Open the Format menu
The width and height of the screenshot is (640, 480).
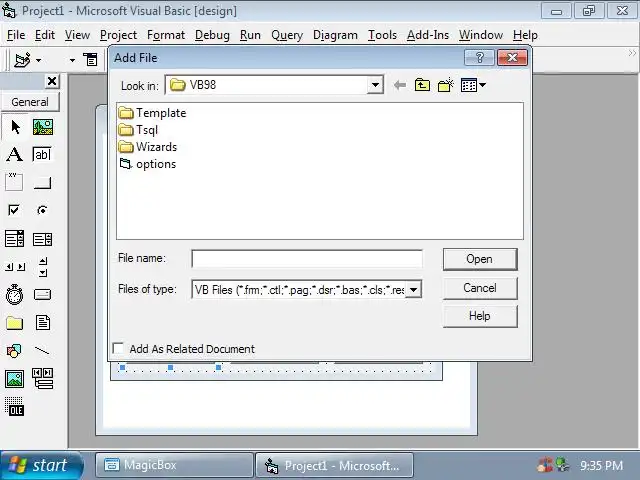click(x=166, y=35)
